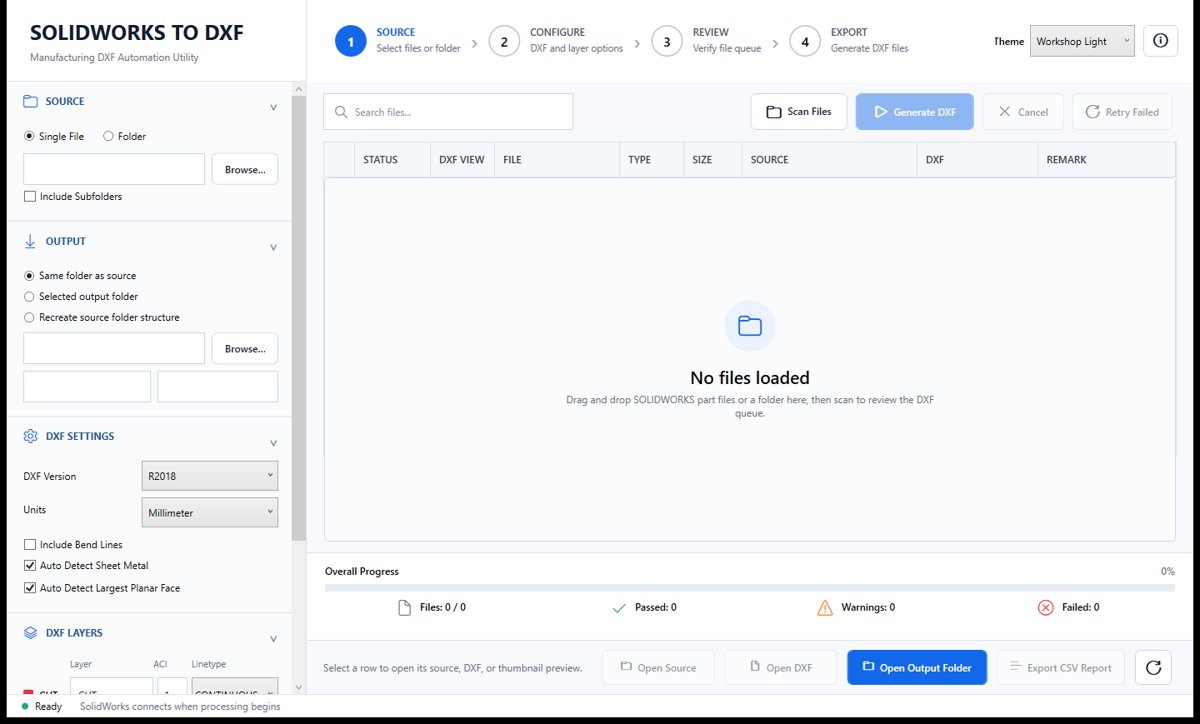Collapse the Output section chevron
The image size is (1200, 724).
click(273, 248)
